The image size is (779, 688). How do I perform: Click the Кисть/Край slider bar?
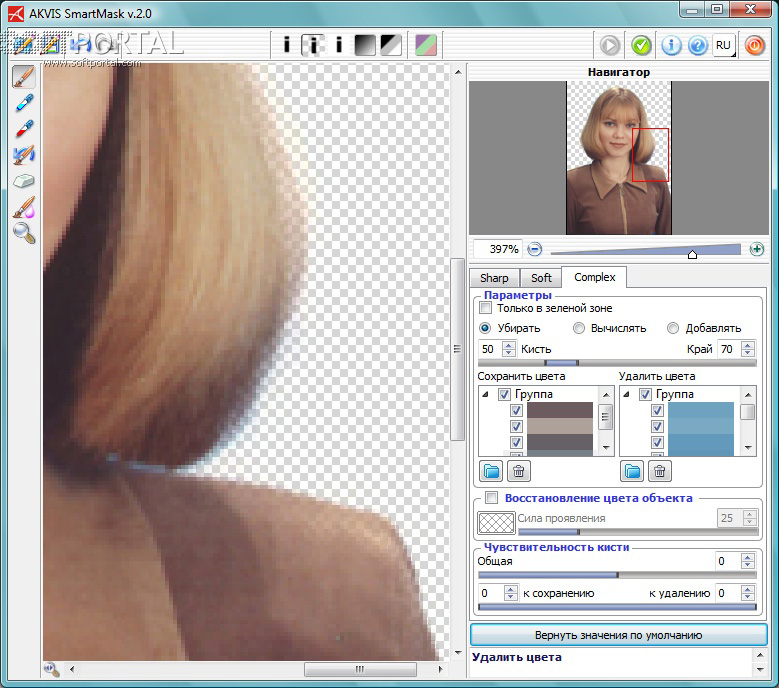point(617,363)
